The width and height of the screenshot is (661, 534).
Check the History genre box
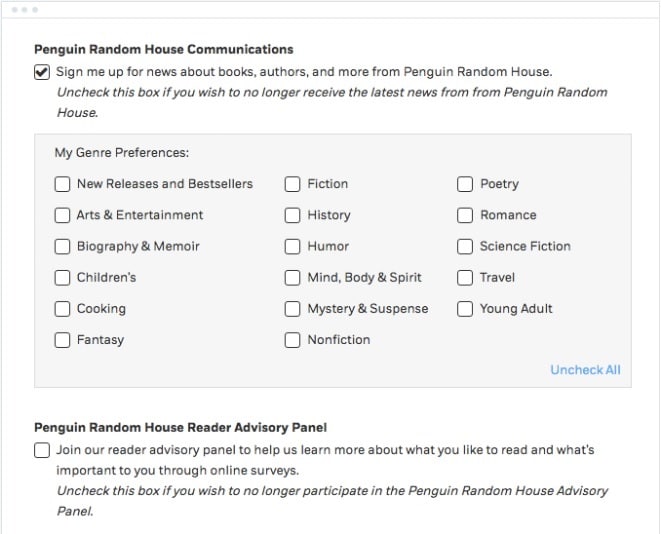click(292, 215)
